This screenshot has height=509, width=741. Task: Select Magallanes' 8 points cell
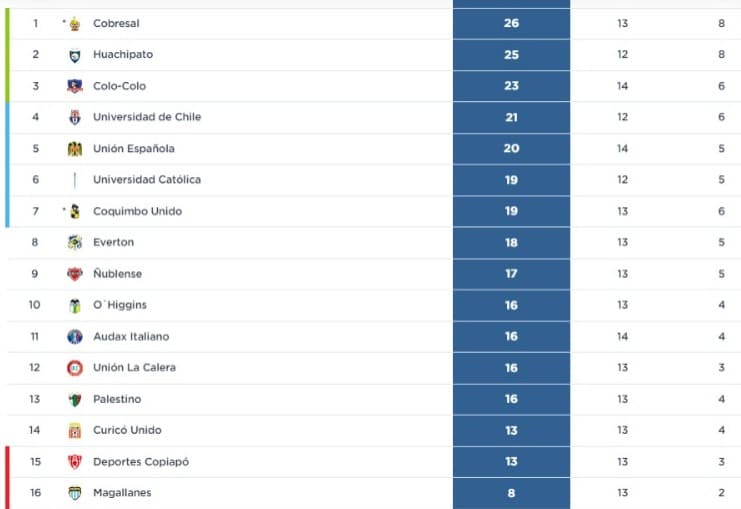click(x=511, y=493)
